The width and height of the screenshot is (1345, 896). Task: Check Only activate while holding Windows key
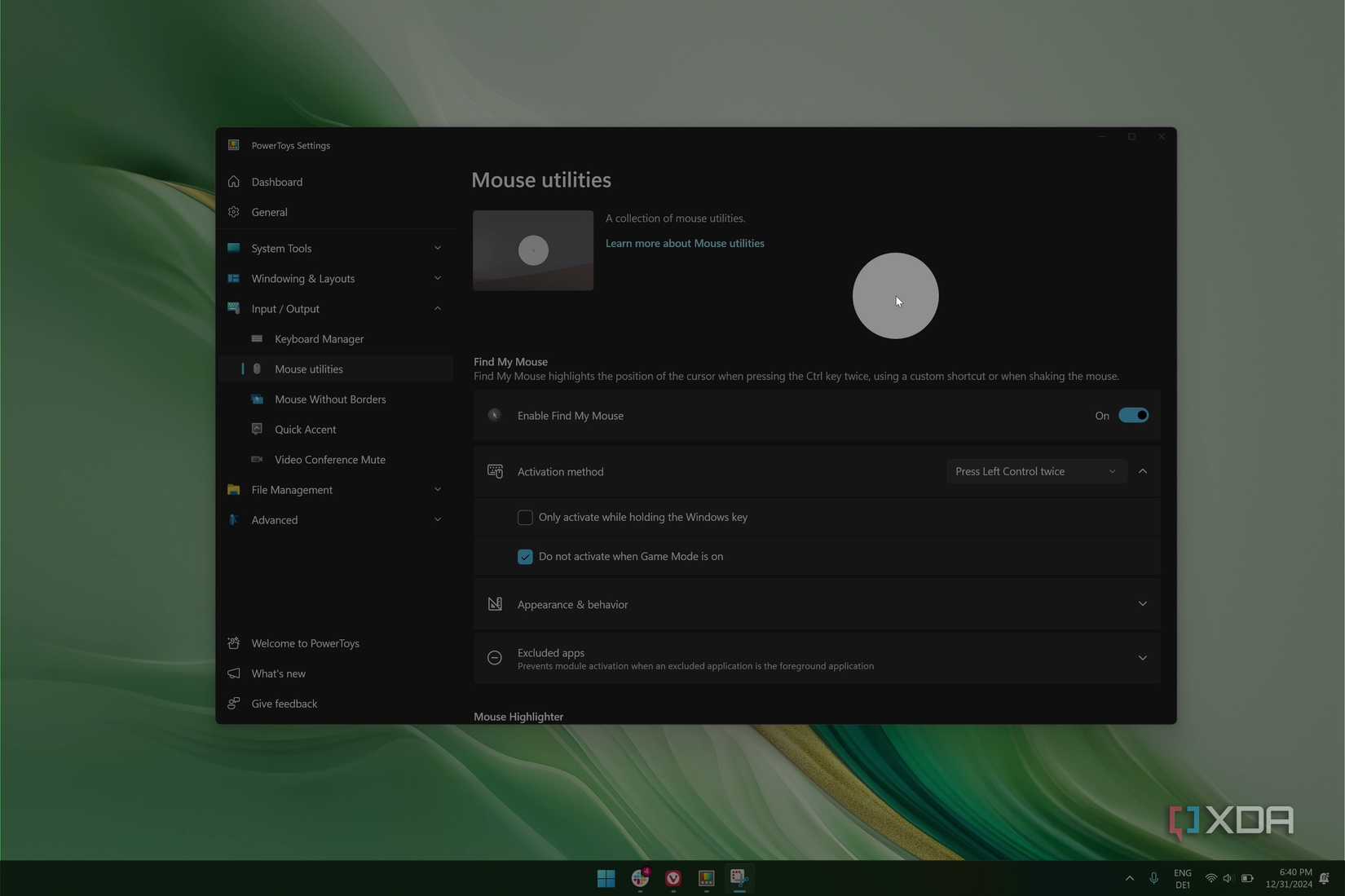click(525, 517)
